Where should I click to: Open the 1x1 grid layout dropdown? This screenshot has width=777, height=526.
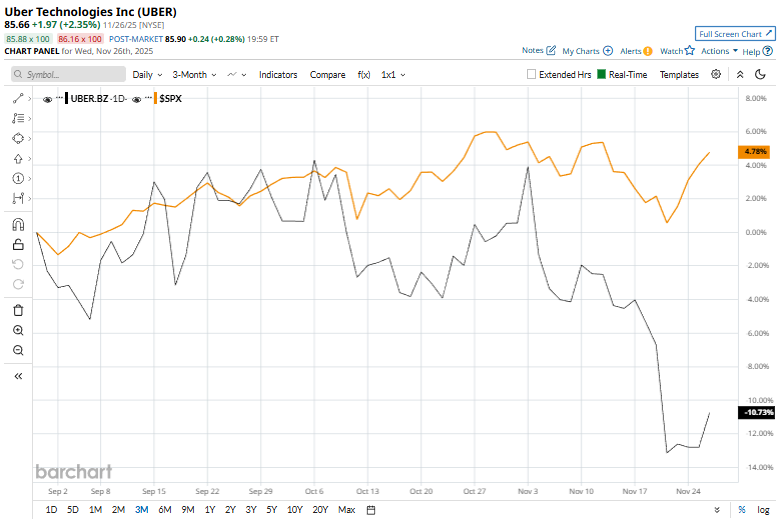[x=393, y=75]
